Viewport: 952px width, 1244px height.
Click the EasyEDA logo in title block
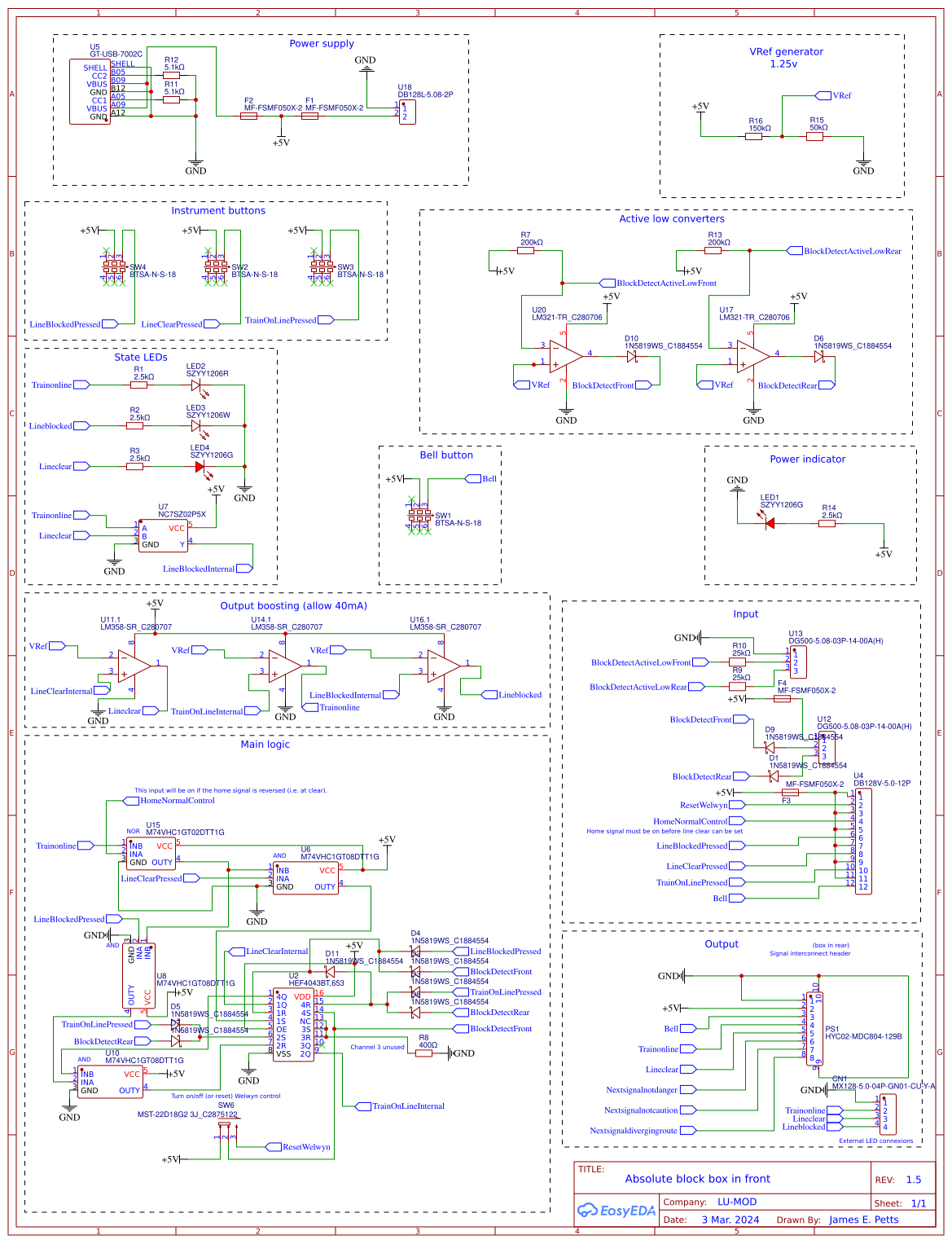point(616,1210)
